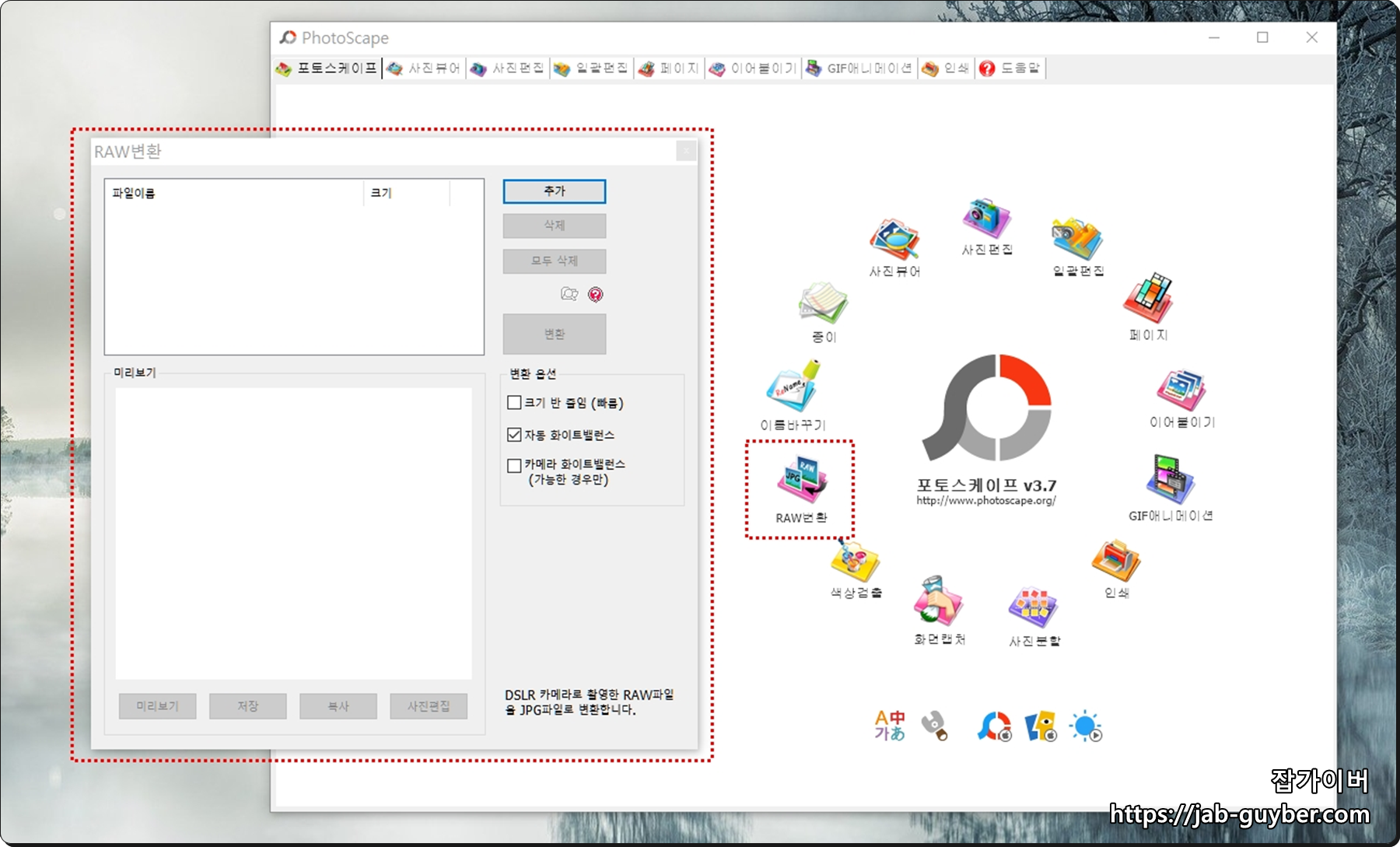The height and width of the screenshot is (847, 1400).
Task: Open the http://www.photoscape.org/ link
Action: 986,501
